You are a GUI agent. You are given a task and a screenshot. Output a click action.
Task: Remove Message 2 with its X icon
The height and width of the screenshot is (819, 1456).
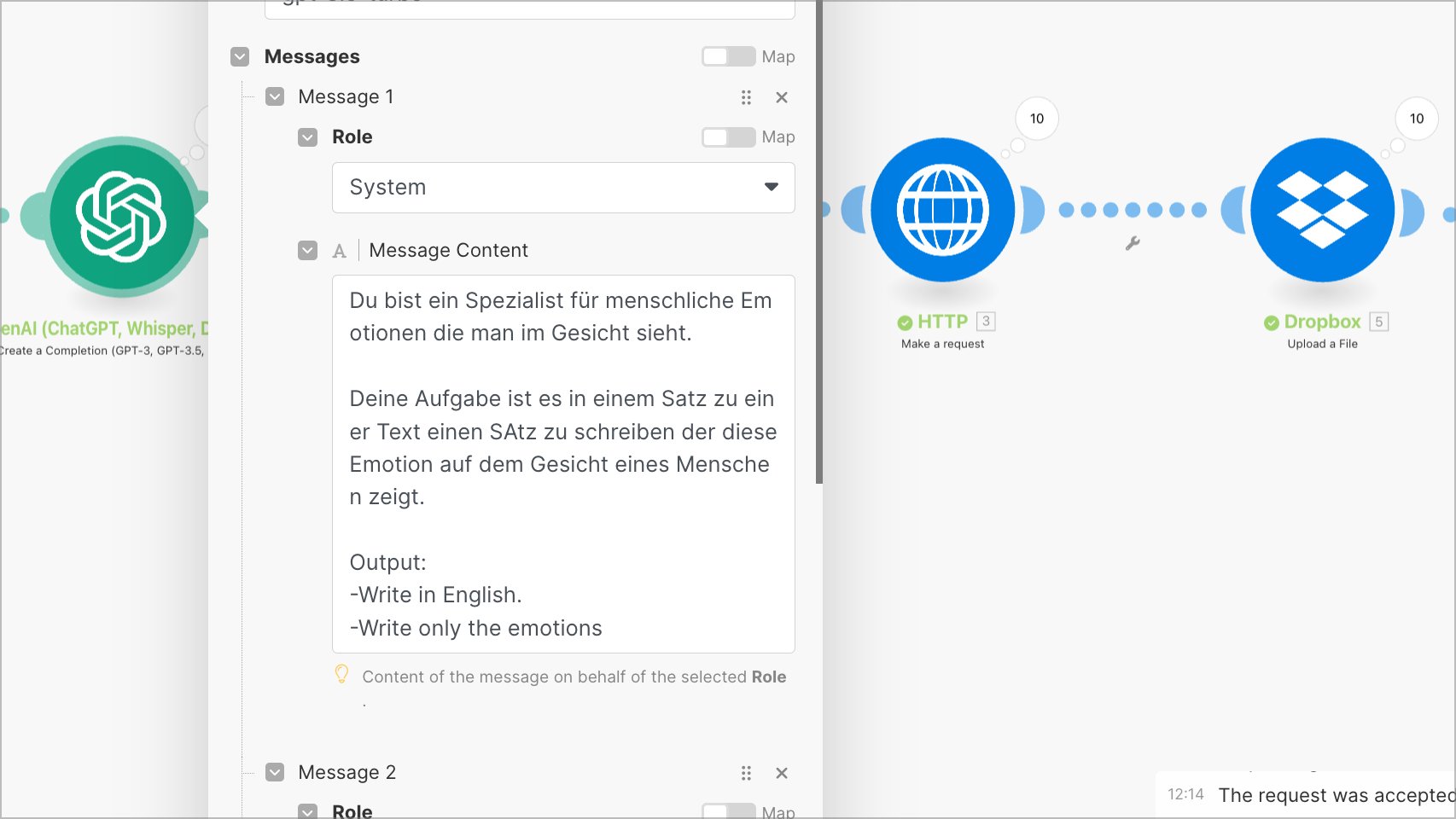click(x=782, y=773)
